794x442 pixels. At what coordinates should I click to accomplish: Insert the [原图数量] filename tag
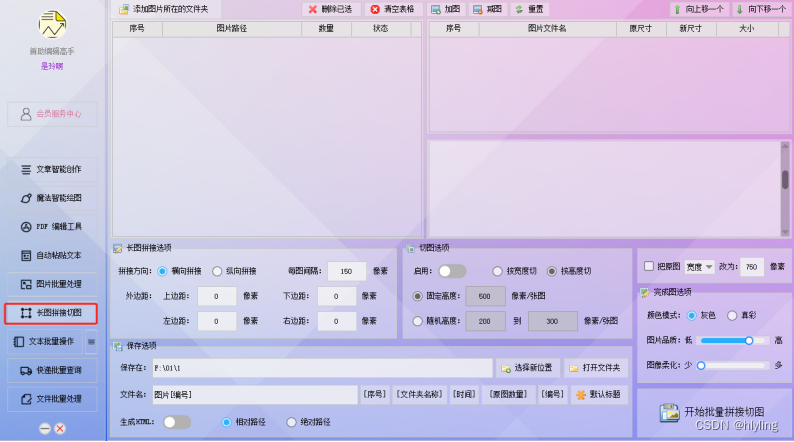click(x=508, y=394)
